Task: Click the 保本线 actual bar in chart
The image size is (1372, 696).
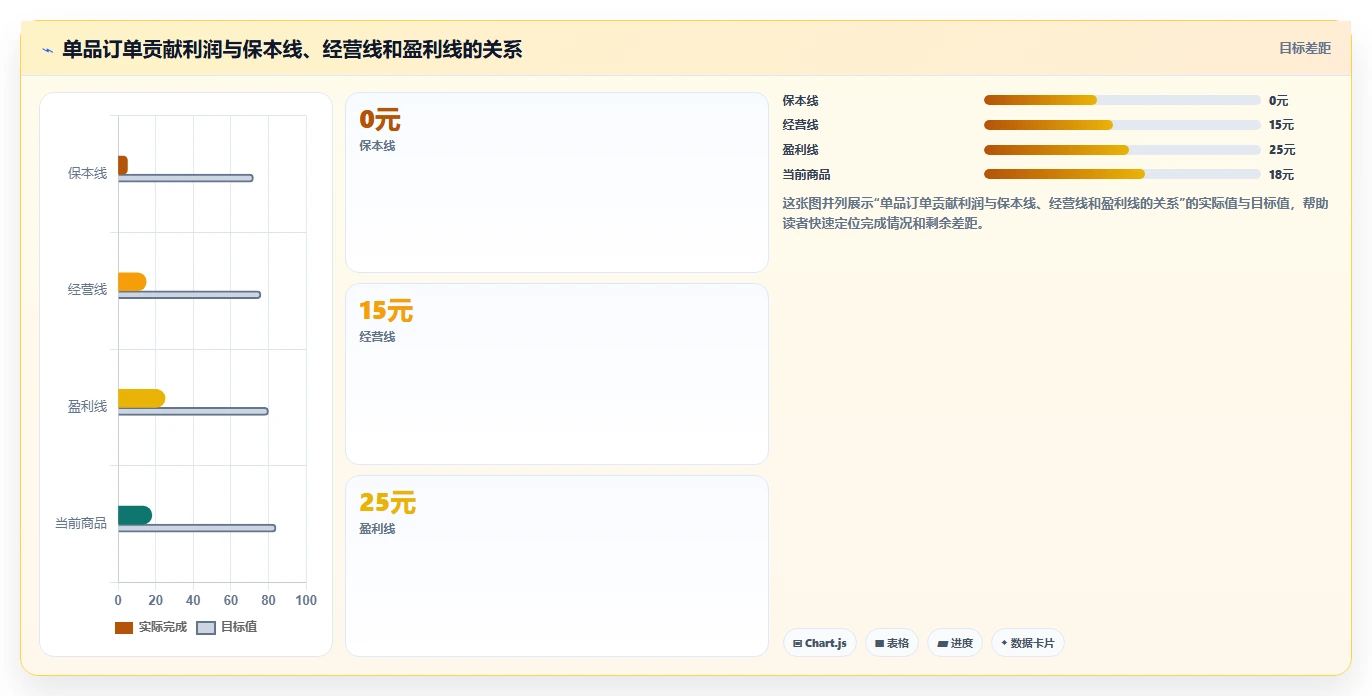Action: (x=122, y=165)
